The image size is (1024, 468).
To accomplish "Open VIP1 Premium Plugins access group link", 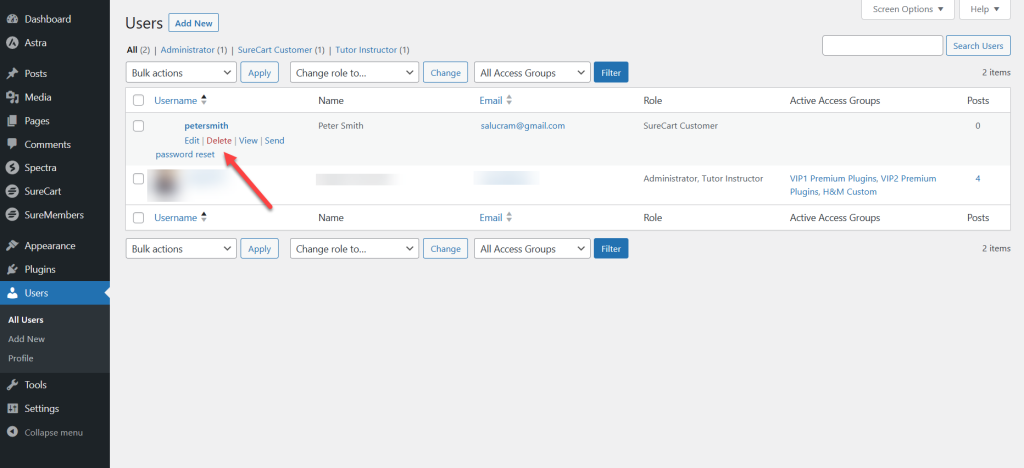I will click(x=833, y=178).
